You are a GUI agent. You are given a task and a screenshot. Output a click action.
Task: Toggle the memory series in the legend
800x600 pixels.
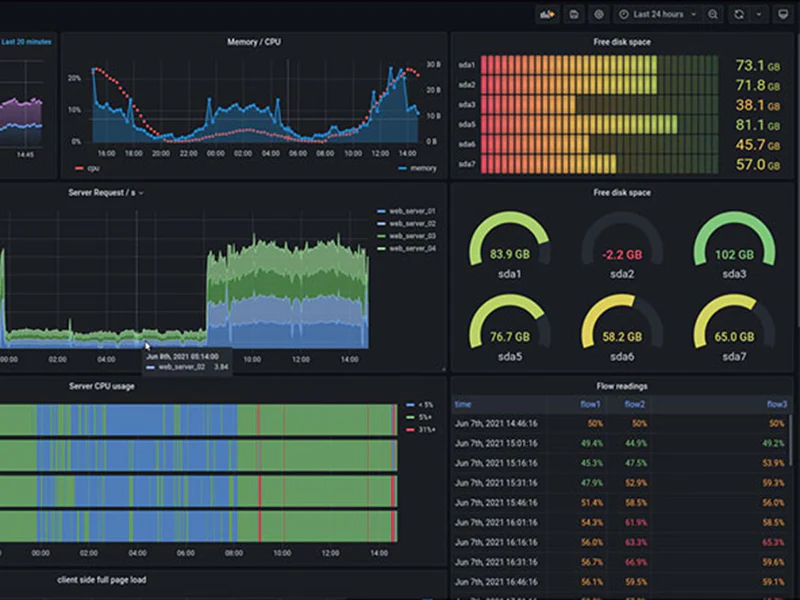click(x=418, y=168)
